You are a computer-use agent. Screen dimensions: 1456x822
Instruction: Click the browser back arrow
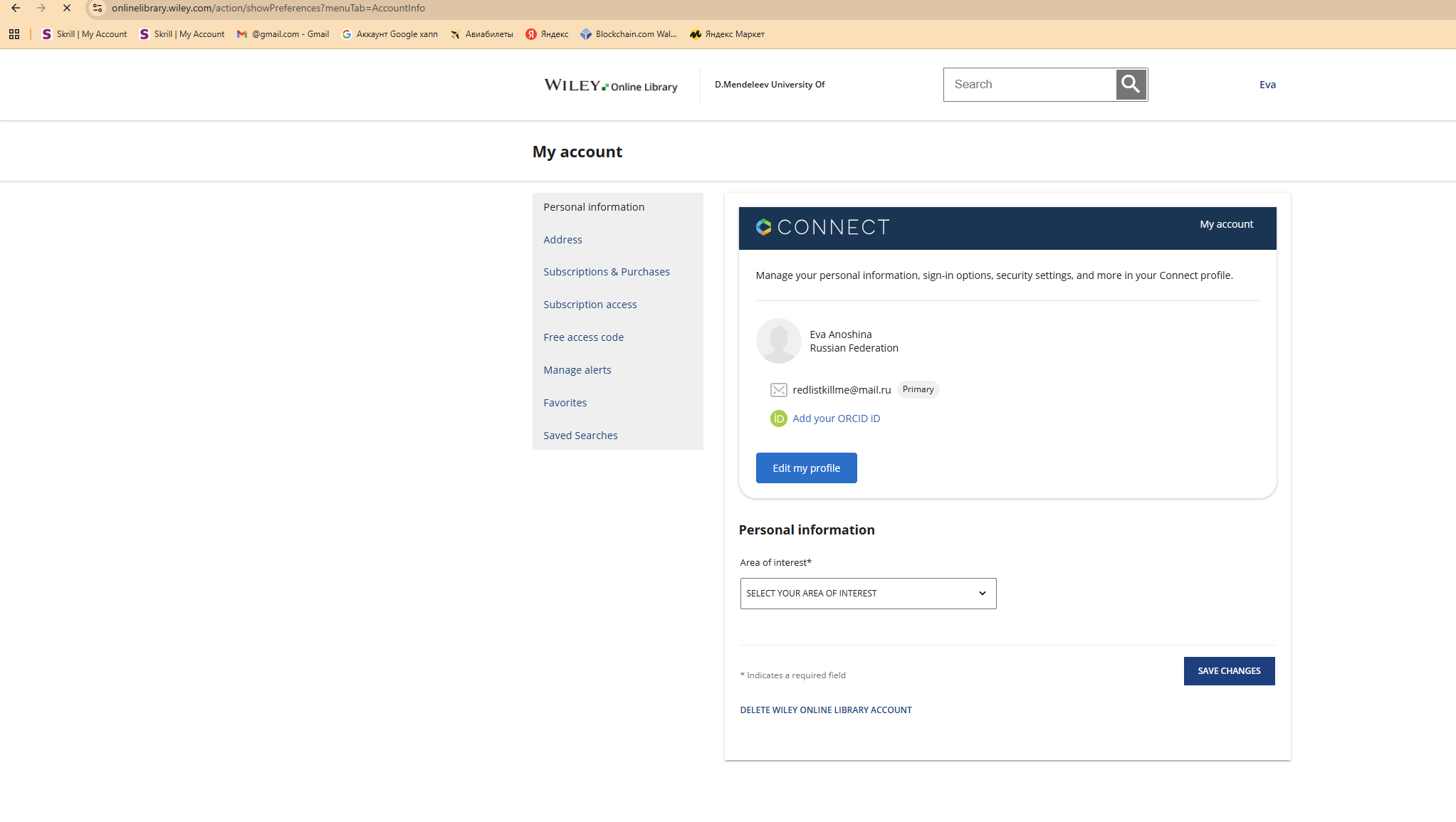point(16,9)
